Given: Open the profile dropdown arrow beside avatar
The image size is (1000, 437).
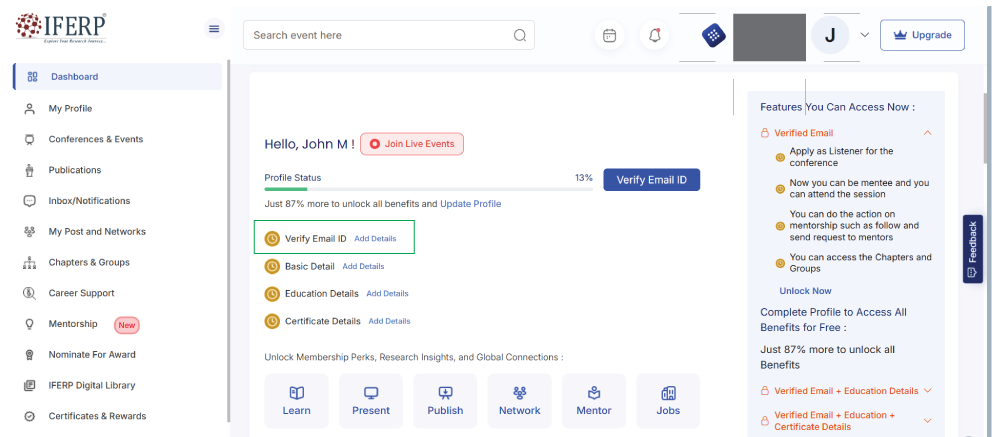Looking at the screenshot, I should [x=864, y=35].
